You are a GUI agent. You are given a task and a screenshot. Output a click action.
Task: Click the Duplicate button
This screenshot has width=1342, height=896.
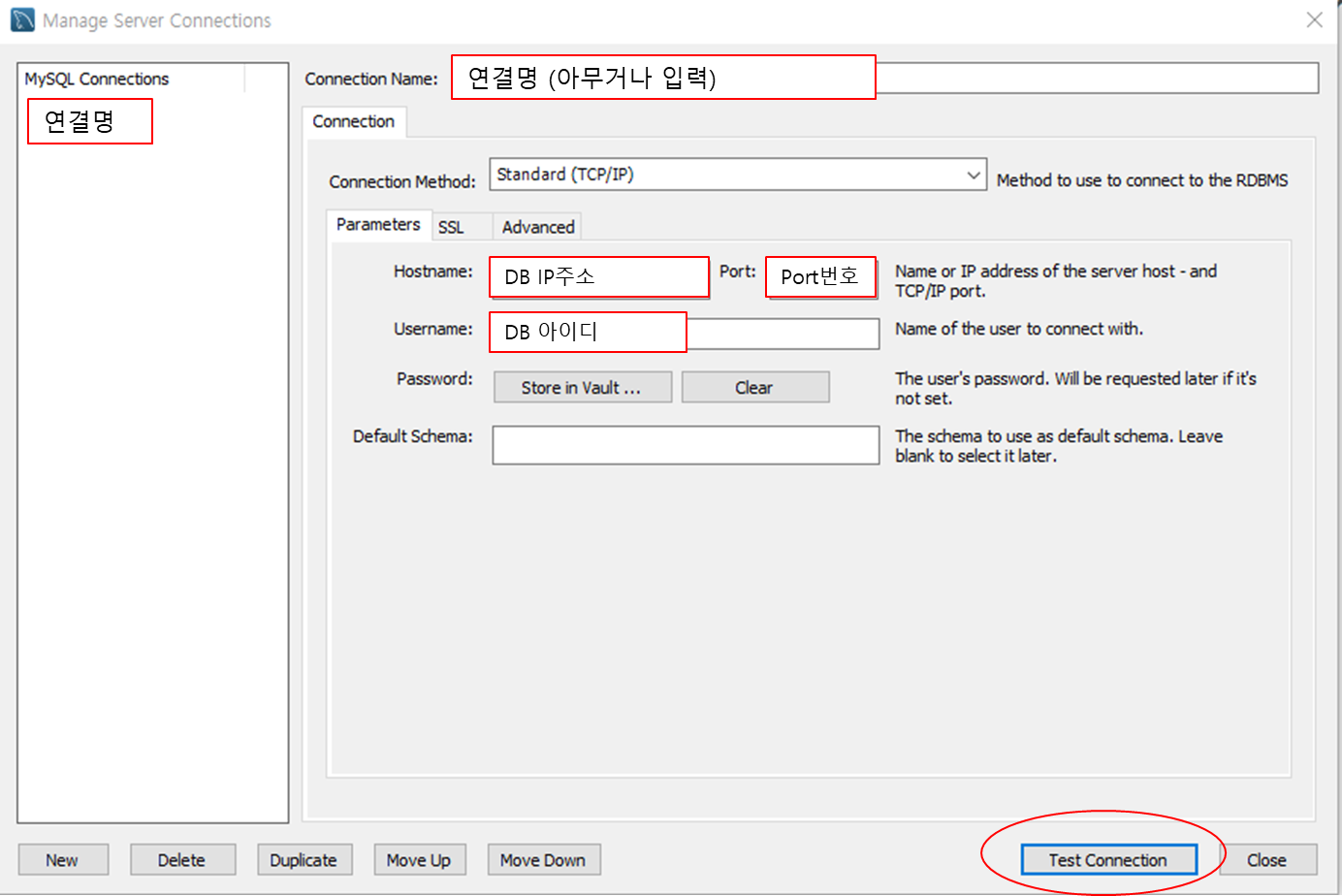[304, 860]
